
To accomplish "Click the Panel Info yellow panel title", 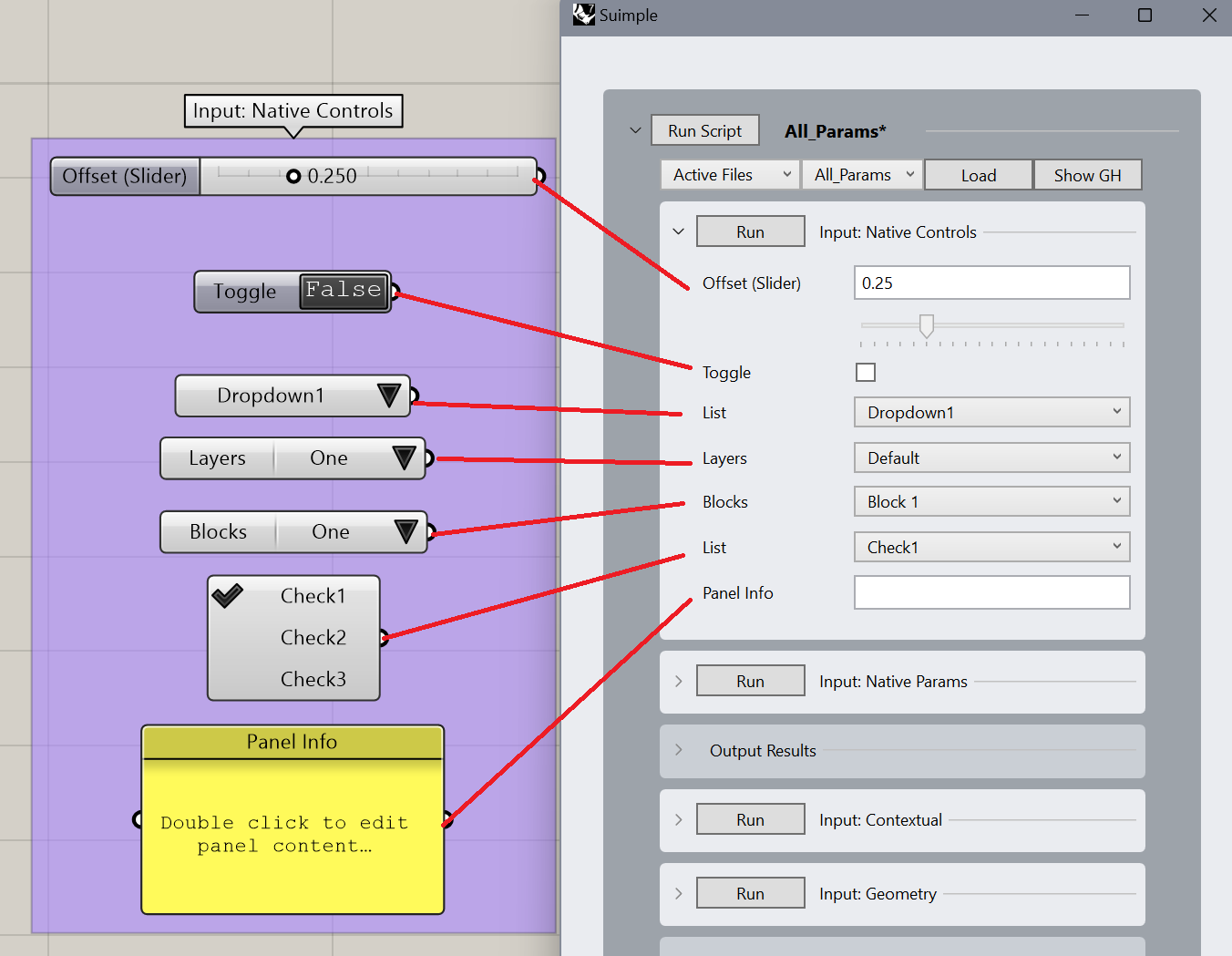I will click(292, 742).
